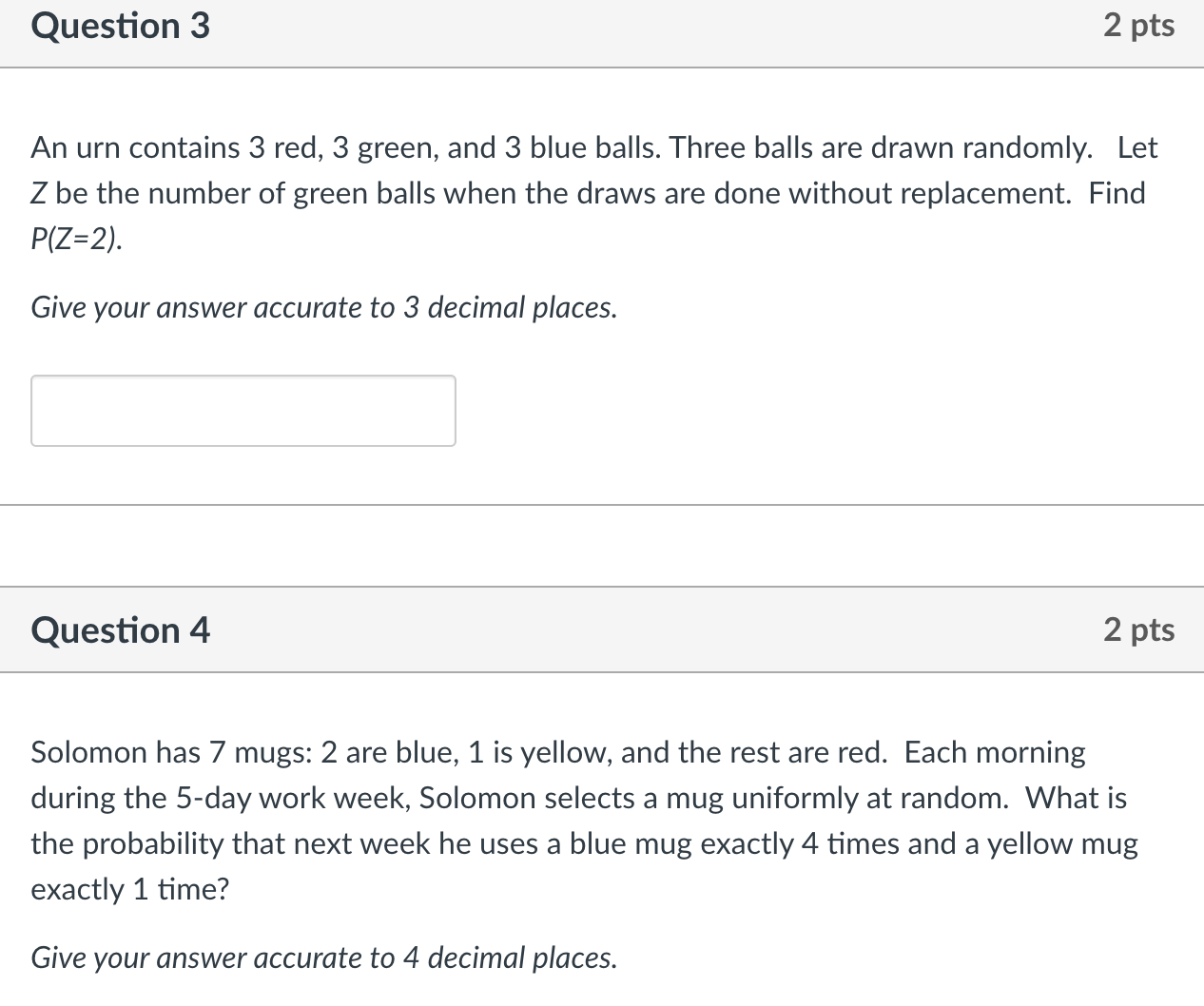This screenshot has height=1006, width=1204.
Task: Select the italicized instruction under Question 4
Action: 323,958
